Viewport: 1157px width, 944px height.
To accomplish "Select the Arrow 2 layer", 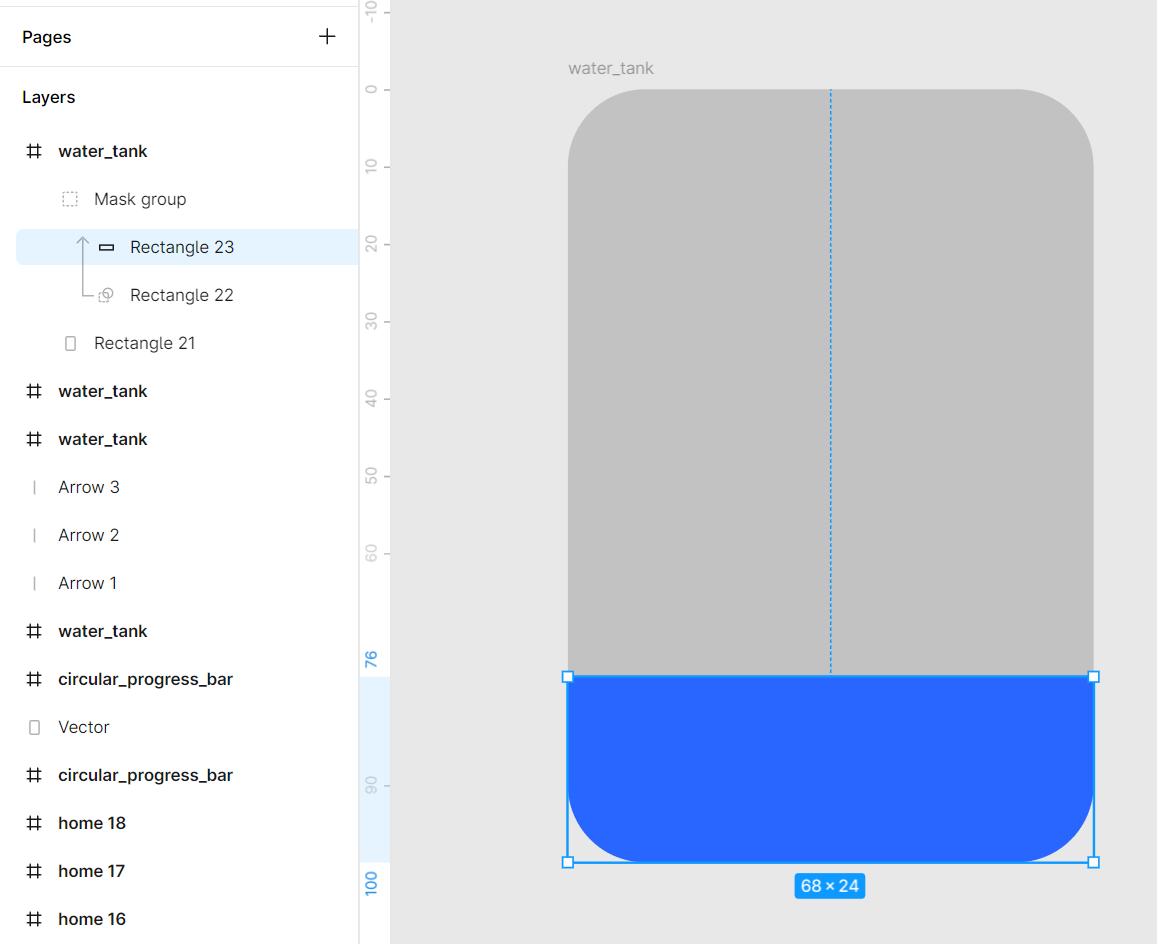I will click(x=89, y=535).
